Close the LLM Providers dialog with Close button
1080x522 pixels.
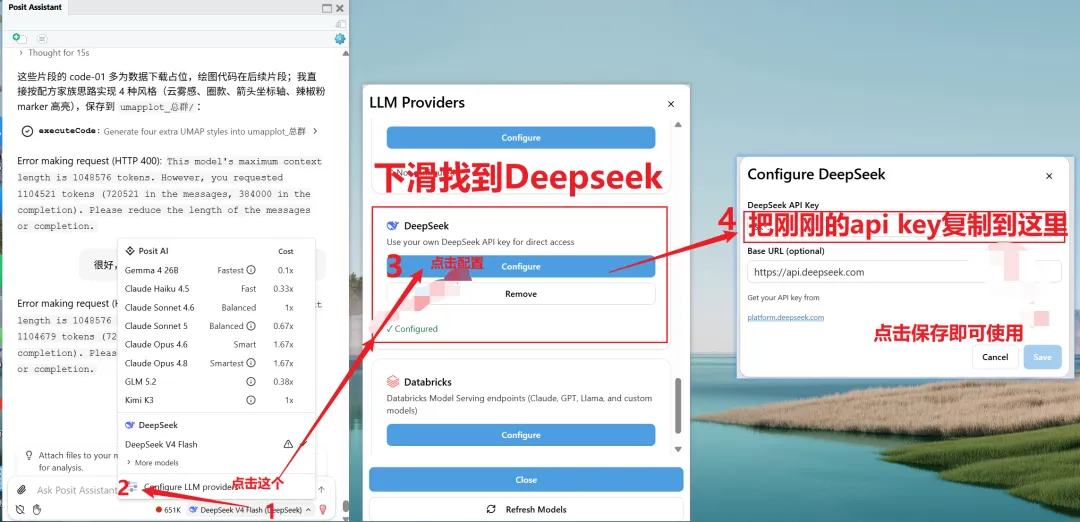(526, 479)
